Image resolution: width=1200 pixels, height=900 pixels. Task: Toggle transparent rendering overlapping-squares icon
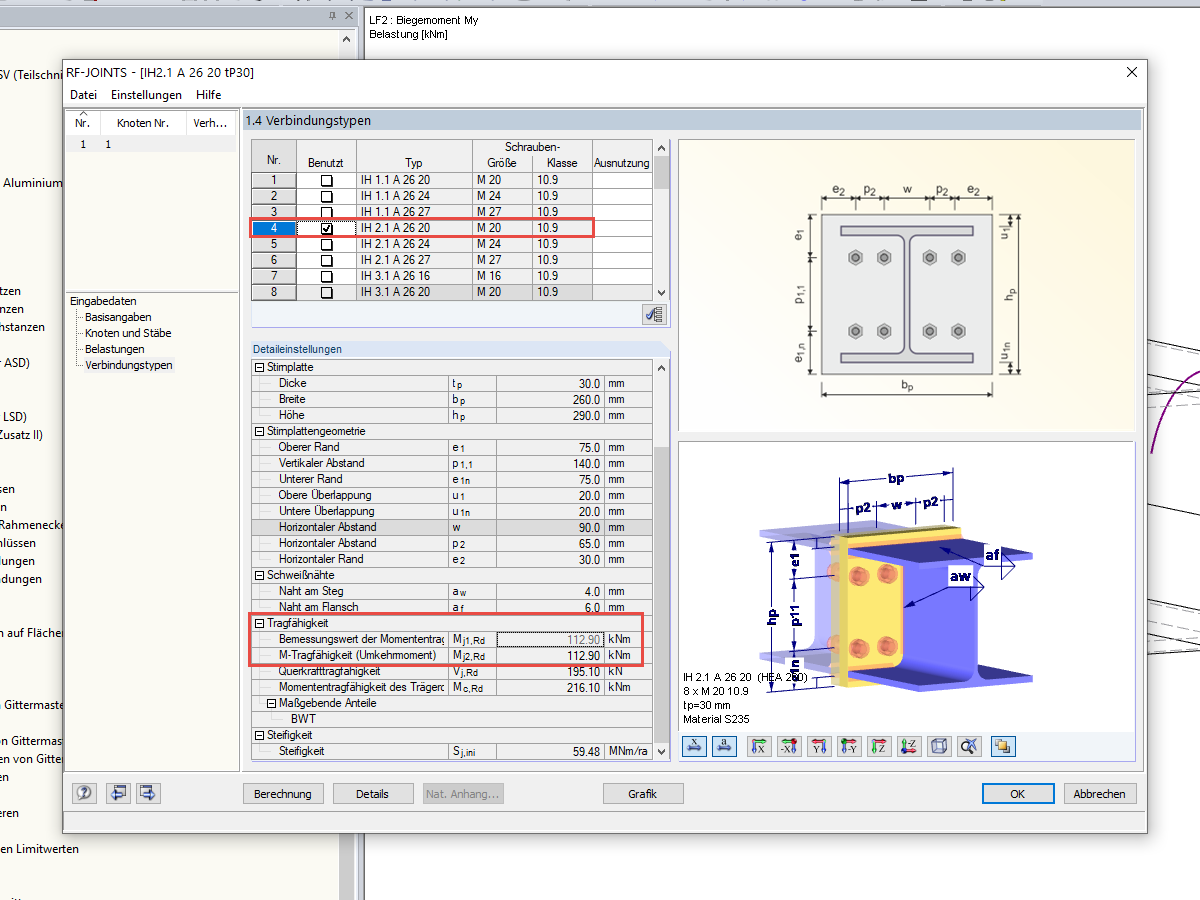(x=1003, y=745)
